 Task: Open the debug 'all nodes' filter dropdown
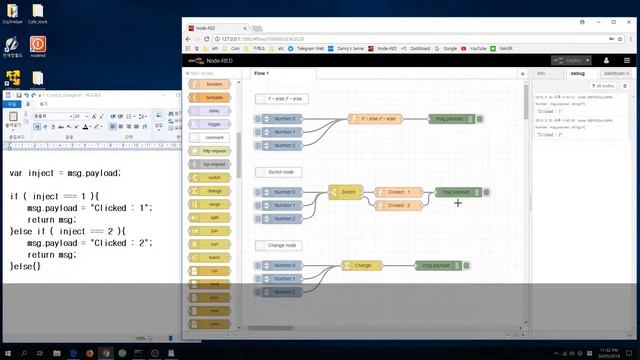coord(603,86)
